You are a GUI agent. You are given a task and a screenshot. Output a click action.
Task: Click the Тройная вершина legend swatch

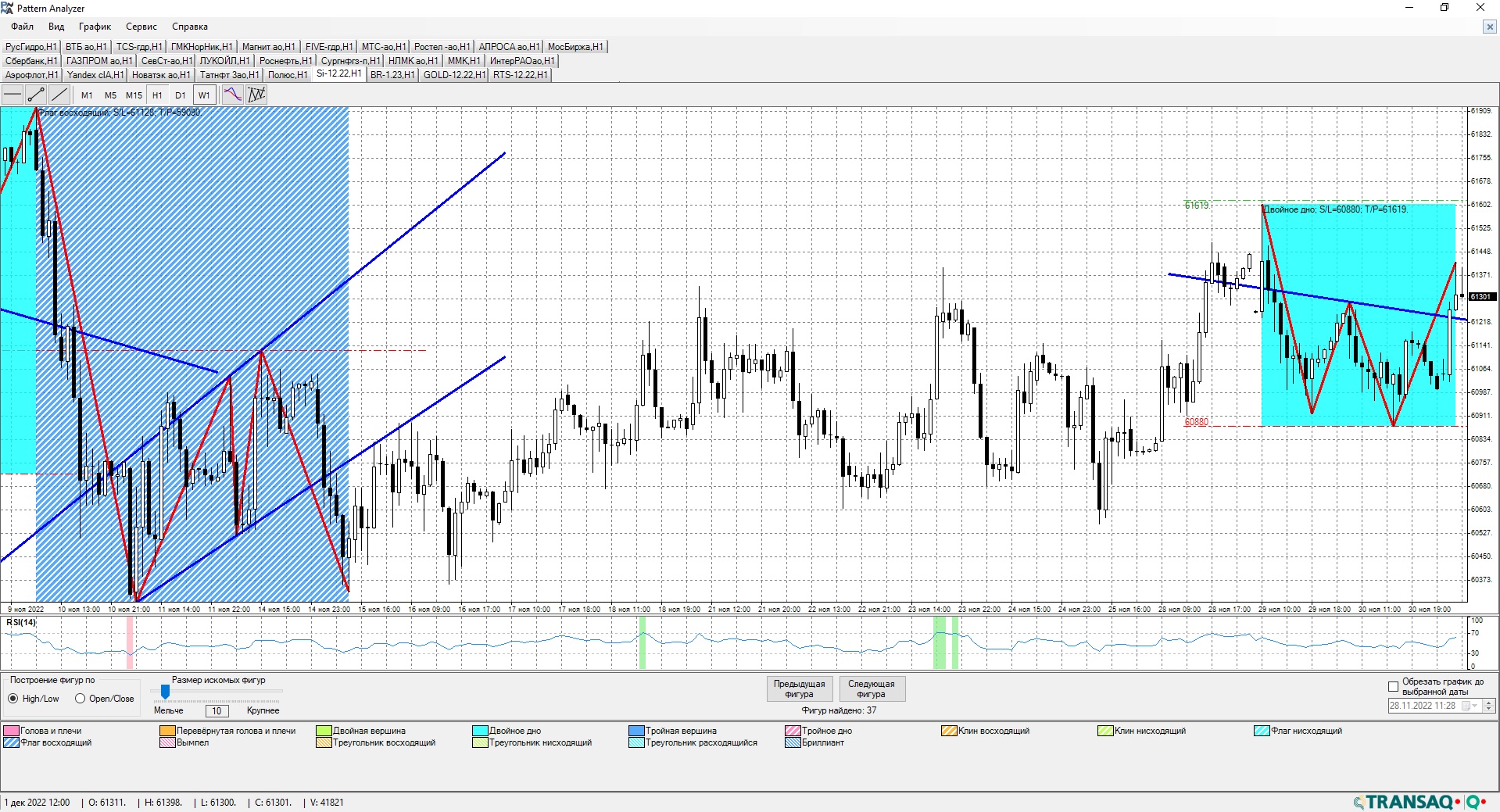tap(637, 732)
